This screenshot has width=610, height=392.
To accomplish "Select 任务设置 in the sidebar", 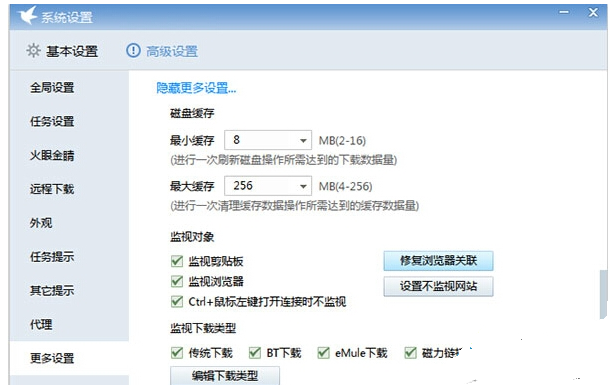I will coord(52,121).
